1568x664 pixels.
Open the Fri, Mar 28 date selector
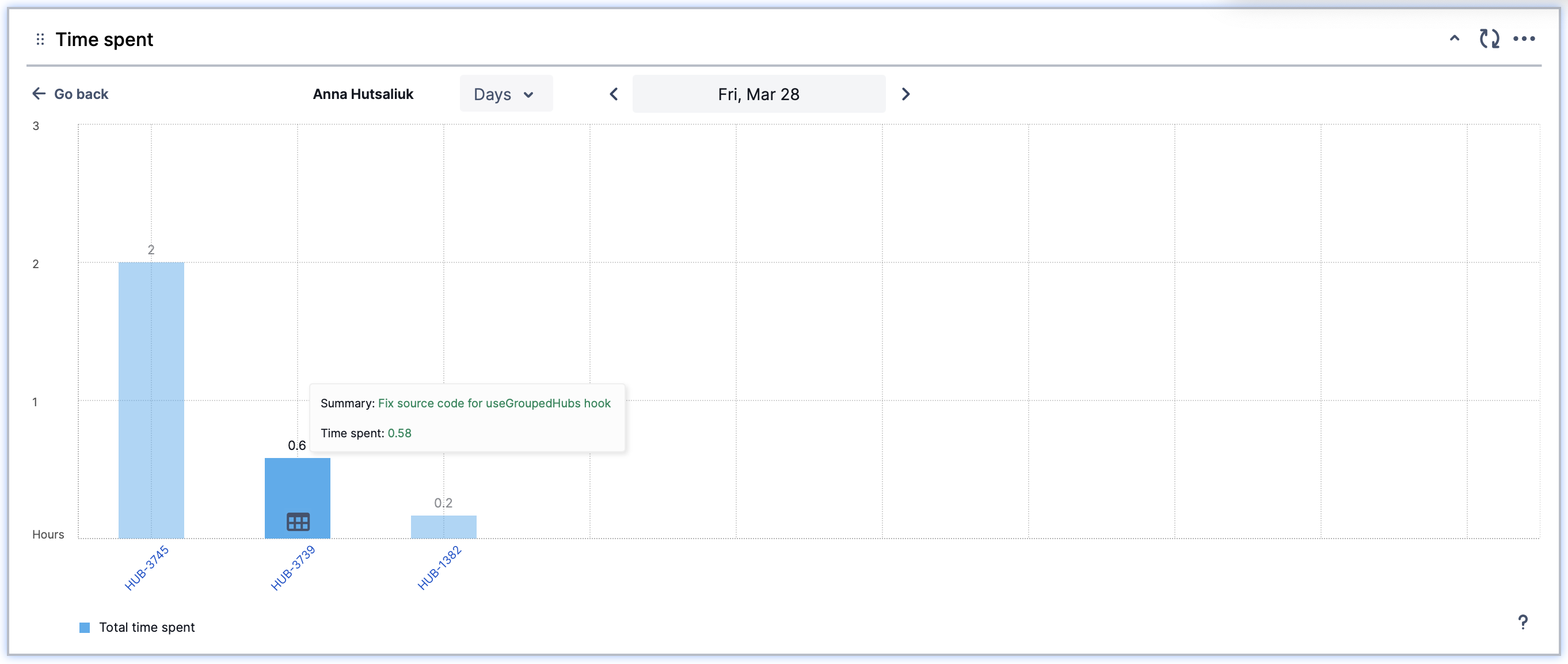pyautogui.click(x=758, y=94)
